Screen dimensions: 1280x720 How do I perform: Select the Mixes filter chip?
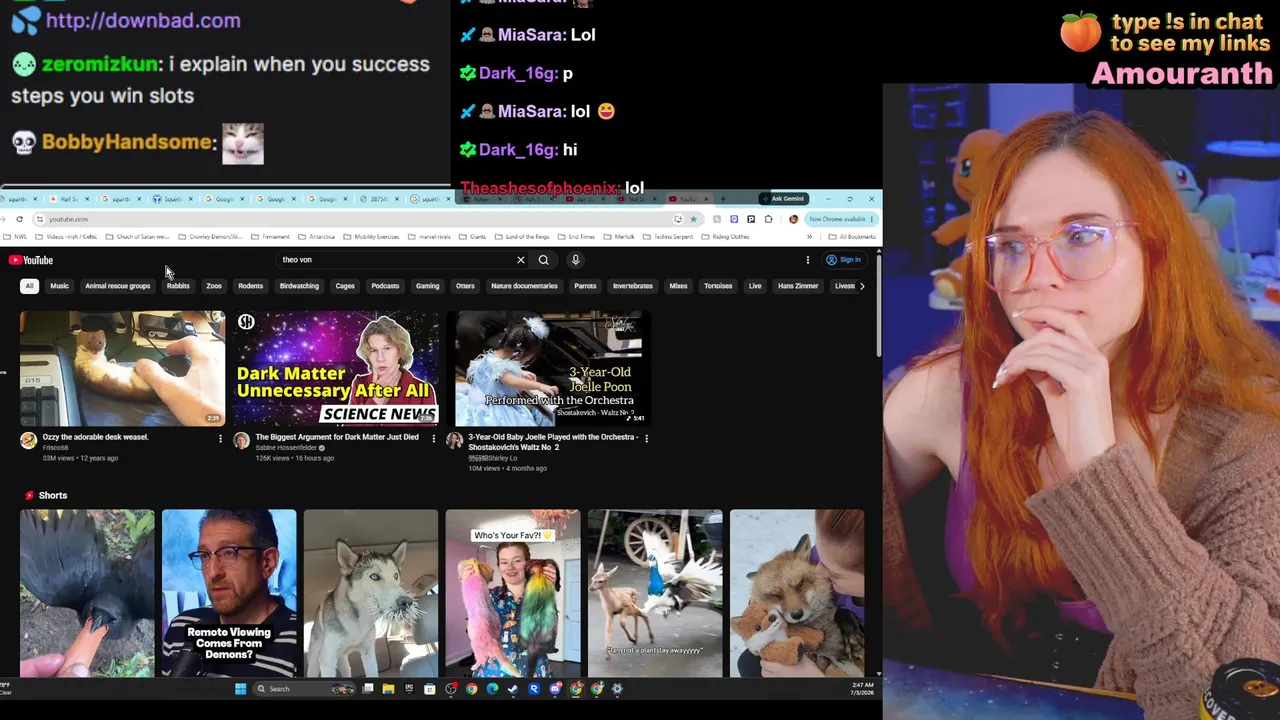(678, 286)
